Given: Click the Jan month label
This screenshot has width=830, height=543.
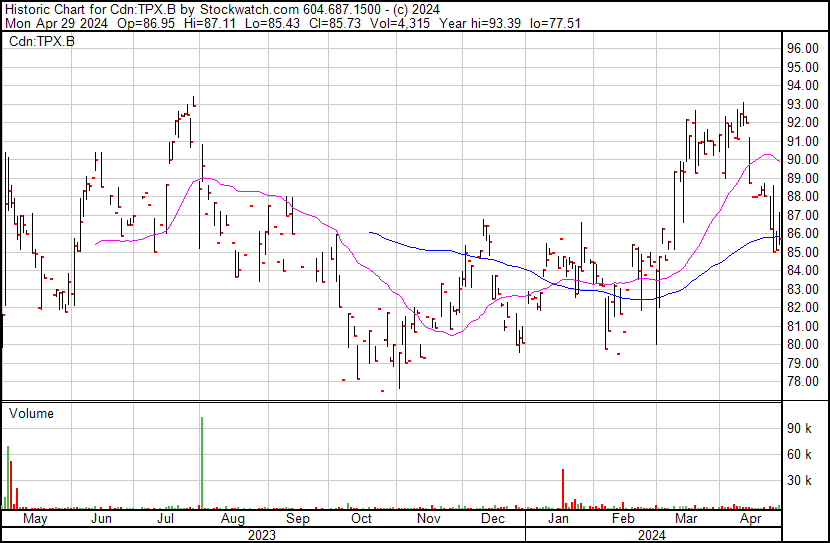Looking at the screenshot, I should tap(558, 519).
